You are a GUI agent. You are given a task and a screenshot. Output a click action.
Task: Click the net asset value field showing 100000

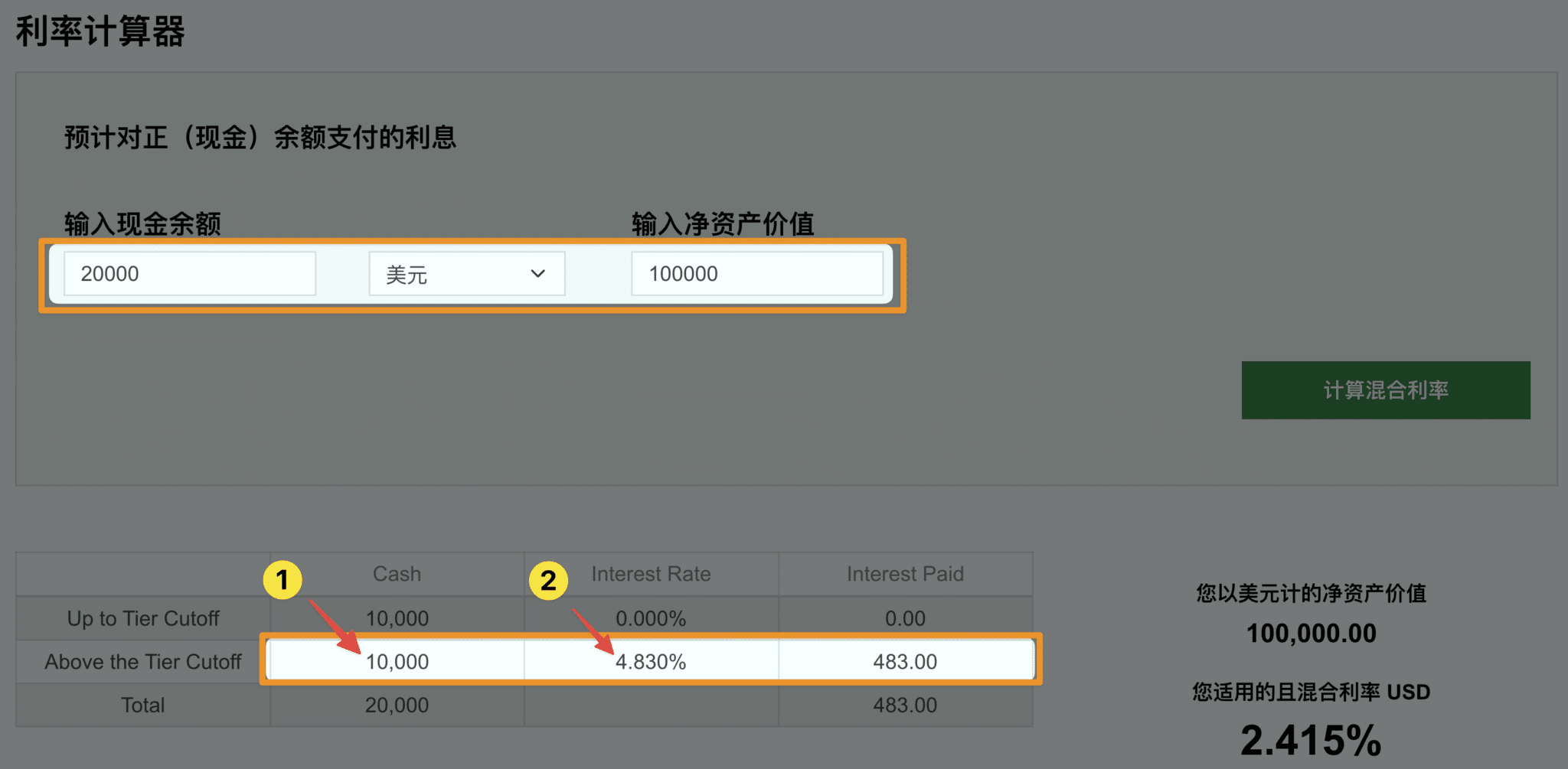[x=756, y=274]
